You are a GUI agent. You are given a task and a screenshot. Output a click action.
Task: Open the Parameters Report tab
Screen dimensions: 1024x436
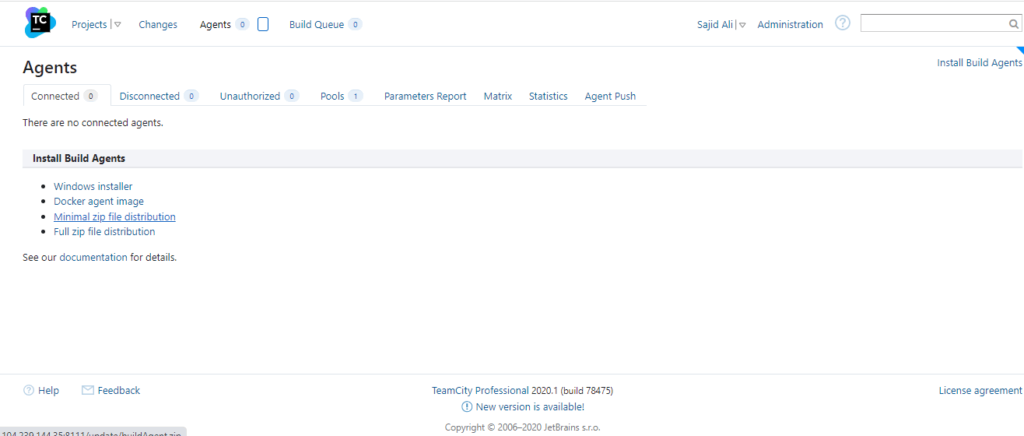[x=425, y=96]
